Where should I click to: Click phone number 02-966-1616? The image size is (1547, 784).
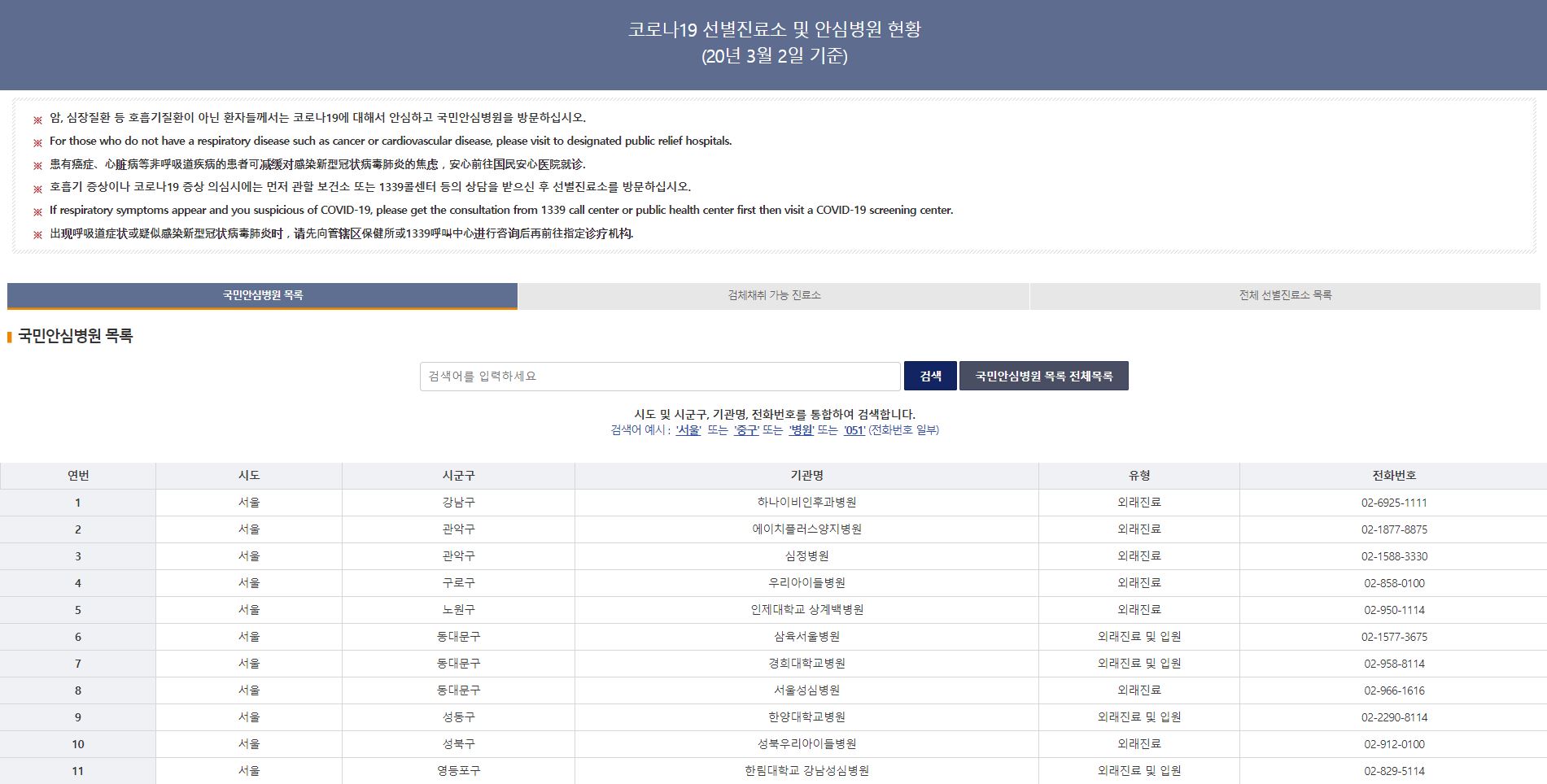1394,690
